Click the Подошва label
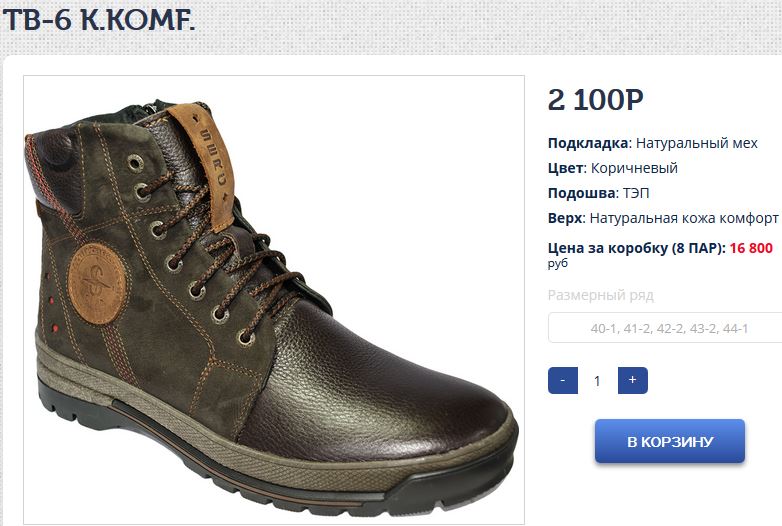Viewport: 782px width, 526px height. (x=581, y=193)
